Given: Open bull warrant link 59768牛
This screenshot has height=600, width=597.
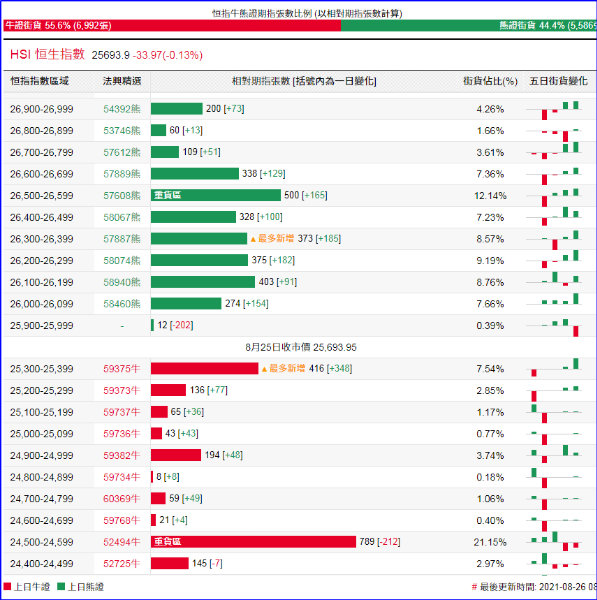Looking at the screenshot, I should point(122,520).
